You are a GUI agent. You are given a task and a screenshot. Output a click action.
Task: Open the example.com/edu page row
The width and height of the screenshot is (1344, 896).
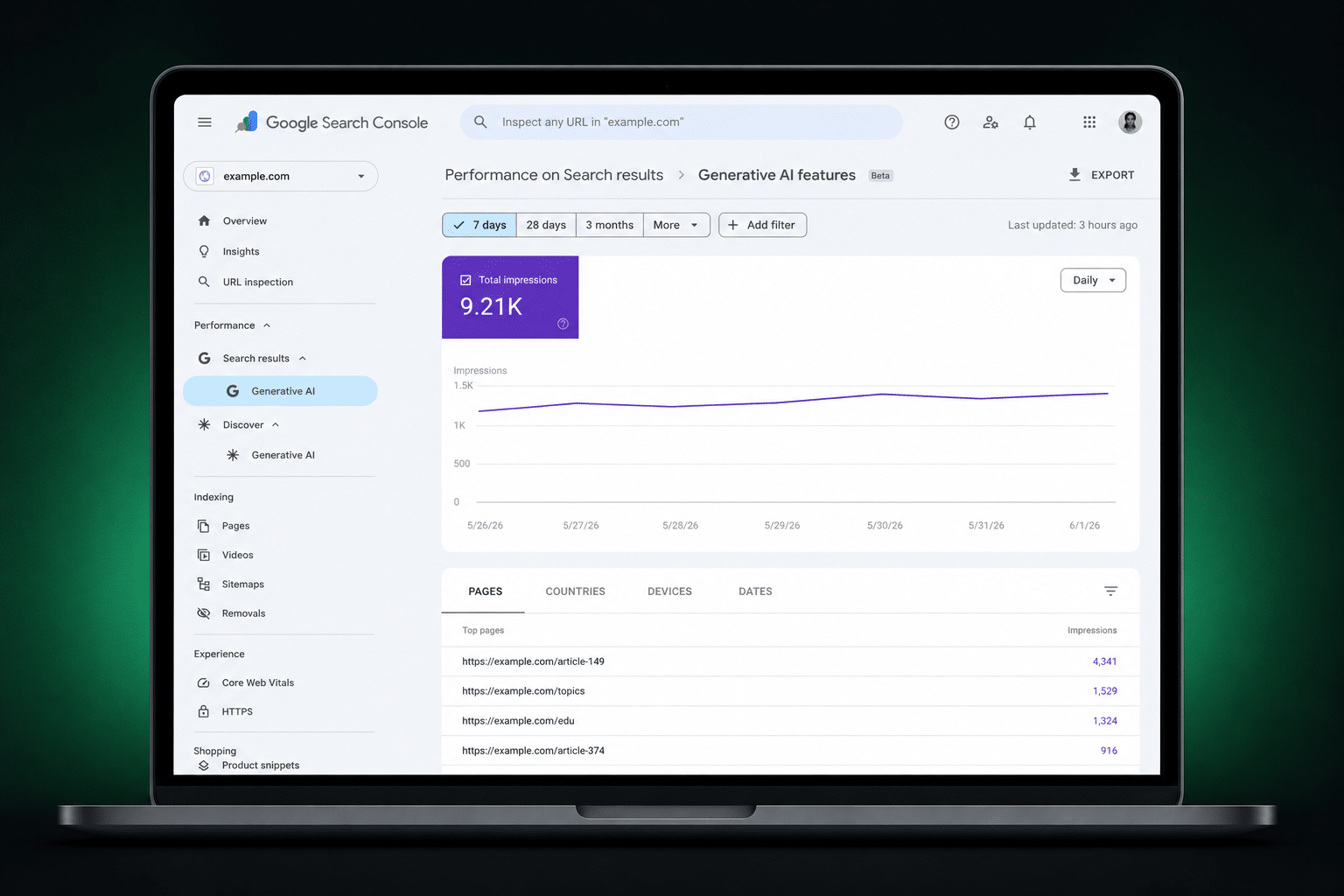pyautogui.click(x=790, y=721)
